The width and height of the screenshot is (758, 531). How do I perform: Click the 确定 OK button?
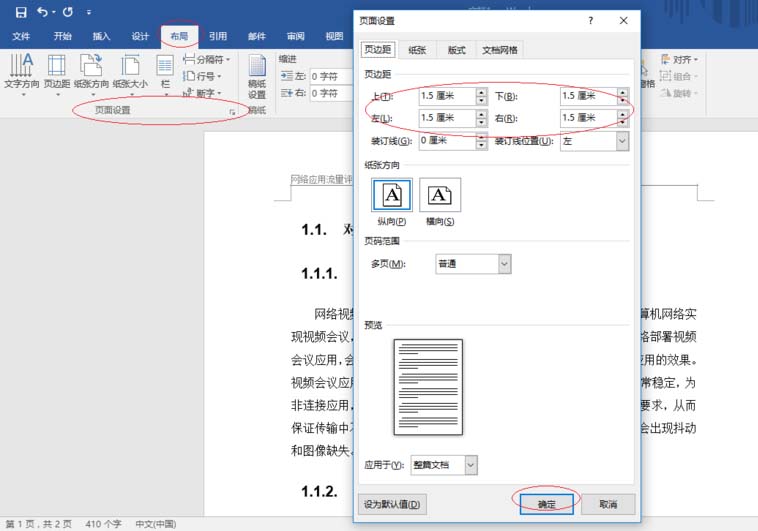546,504
